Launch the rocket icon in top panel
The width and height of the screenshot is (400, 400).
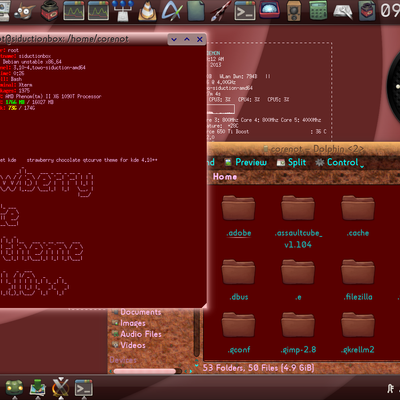(x=220, y=11)
